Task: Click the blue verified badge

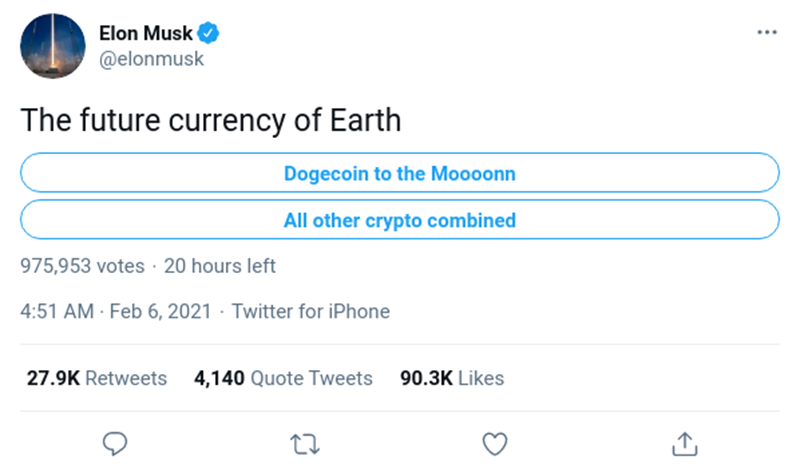Action: tap(211, 33)
